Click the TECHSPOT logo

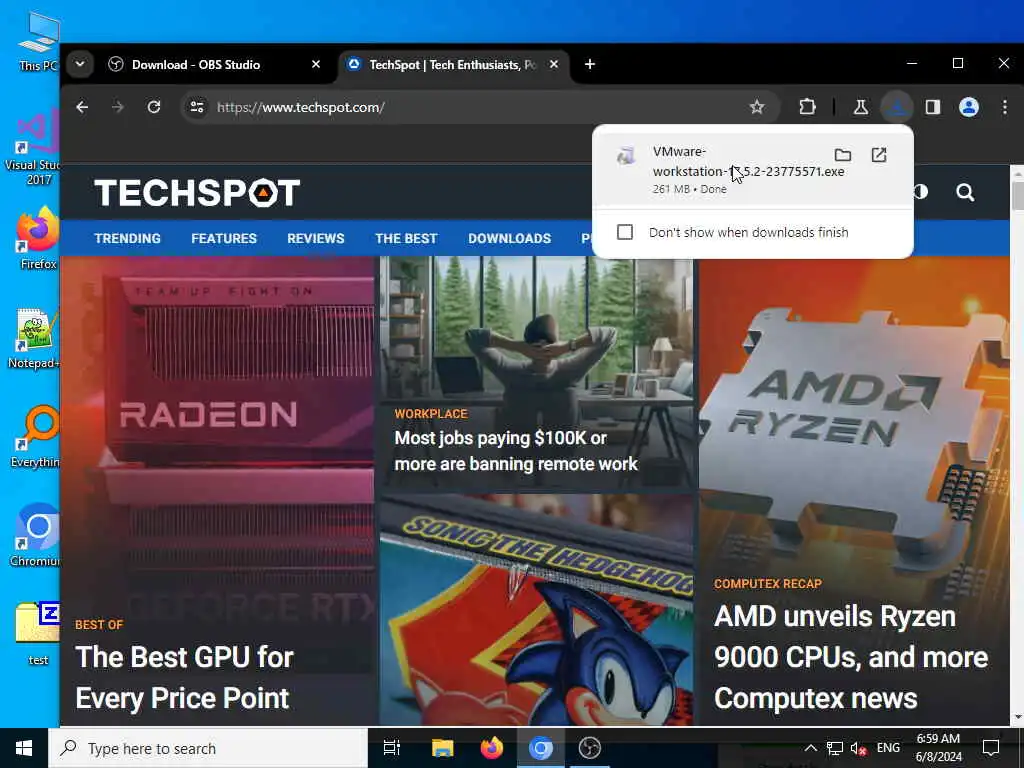point(197,193)
